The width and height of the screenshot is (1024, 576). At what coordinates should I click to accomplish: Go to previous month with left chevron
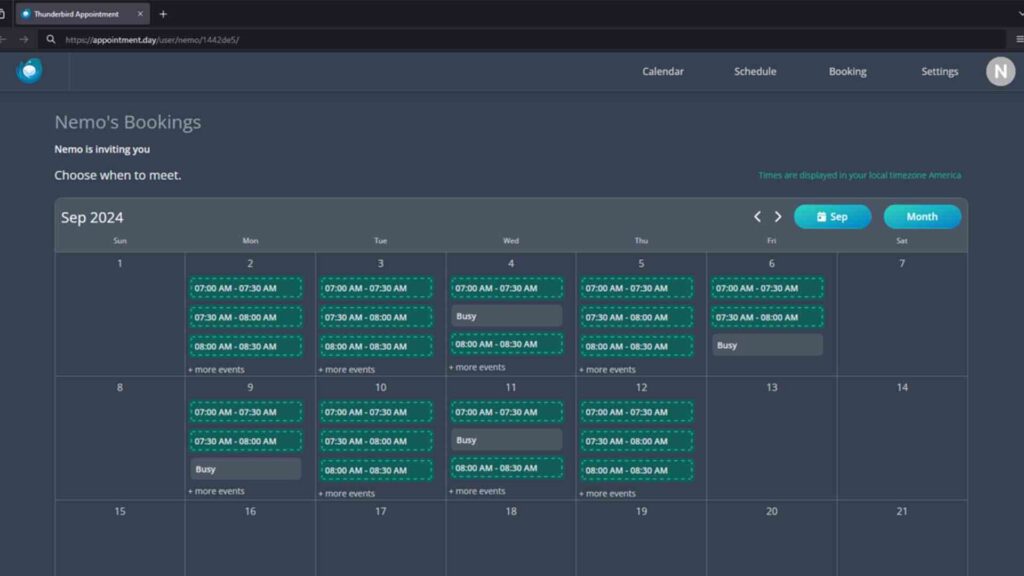pos(757,216)
